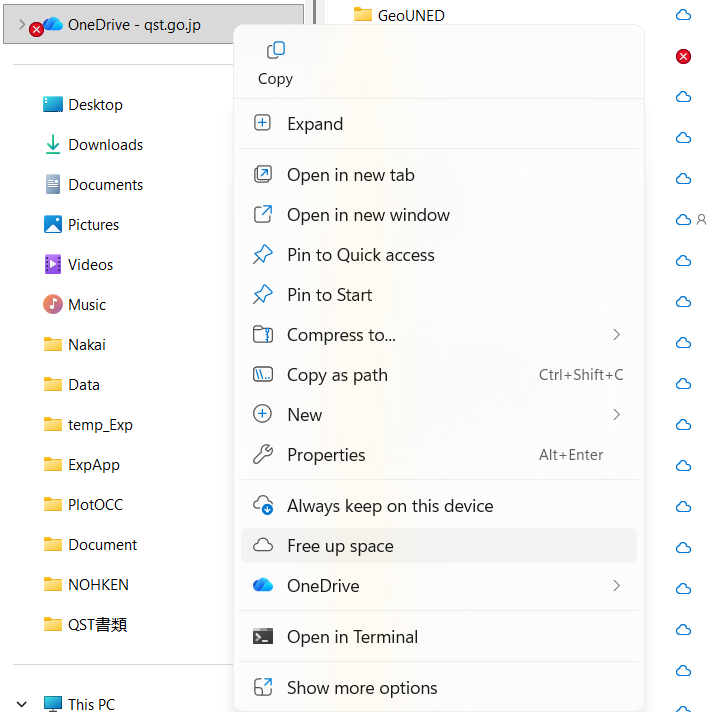Image resolution: width=724 pixels, height=712 pixels.
Task: Click the Pin to Quick access pin icon
Action: click(x=263, y=254)
